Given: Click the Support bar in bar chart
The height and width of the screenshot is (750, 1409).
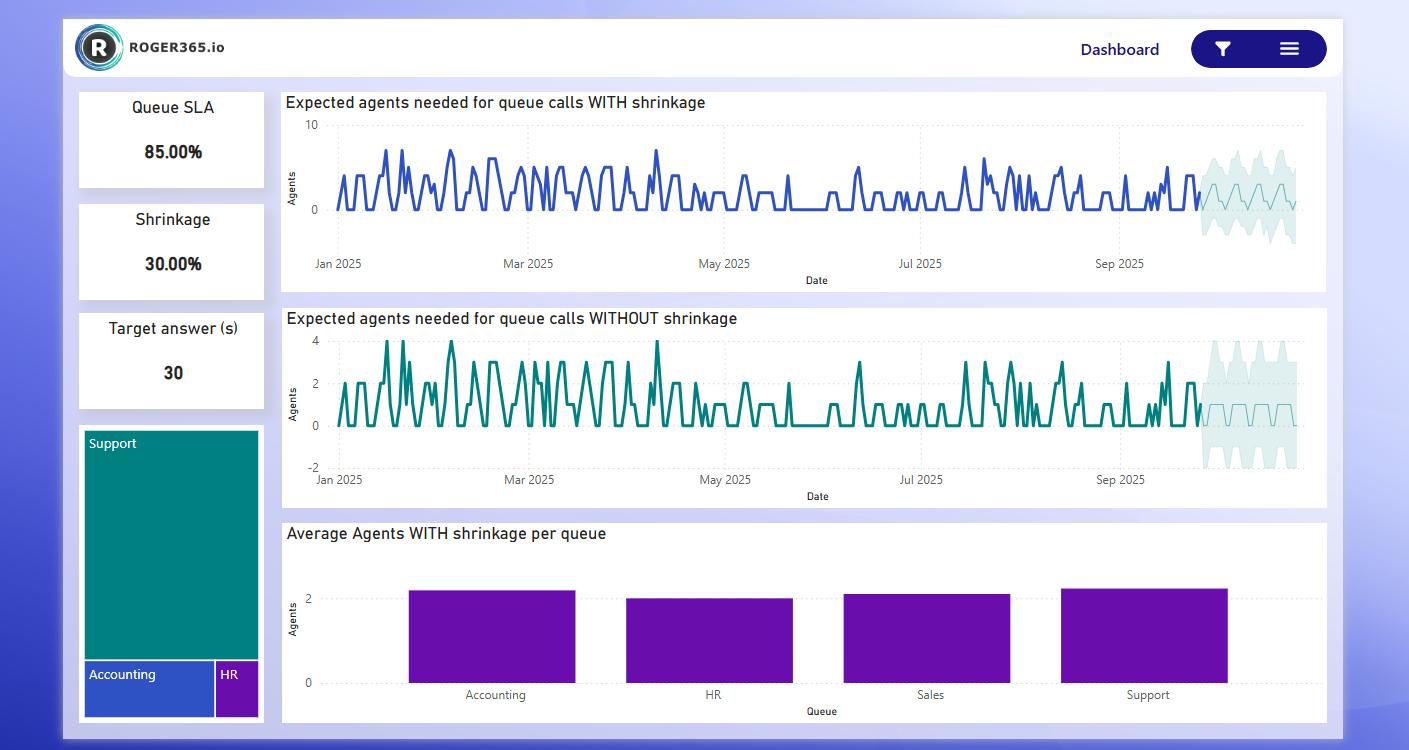Looking at the screenshot, I should click(x=1143, y=636).
